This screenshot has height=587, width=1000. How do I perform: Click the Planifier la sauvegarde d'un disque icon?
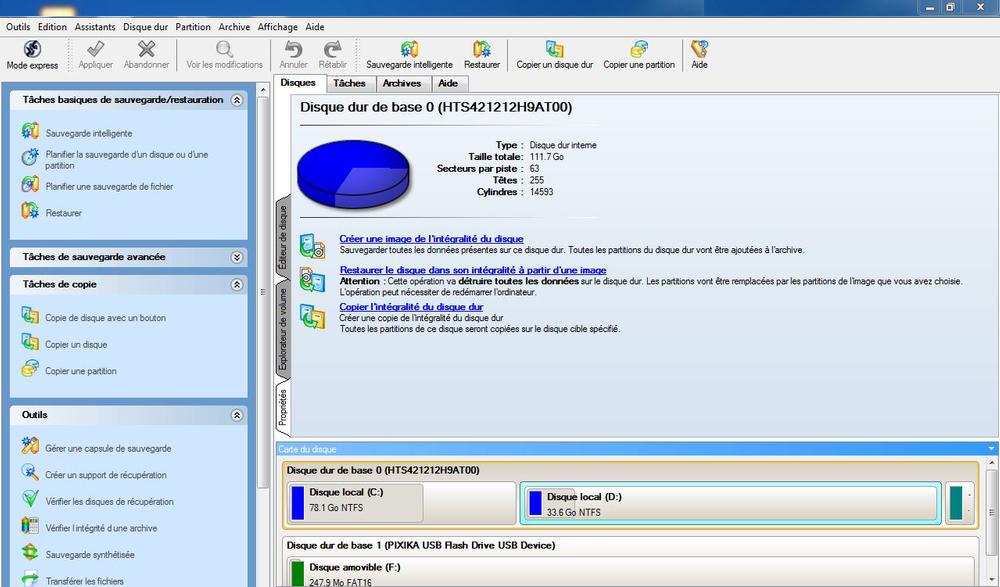[30, 158]
